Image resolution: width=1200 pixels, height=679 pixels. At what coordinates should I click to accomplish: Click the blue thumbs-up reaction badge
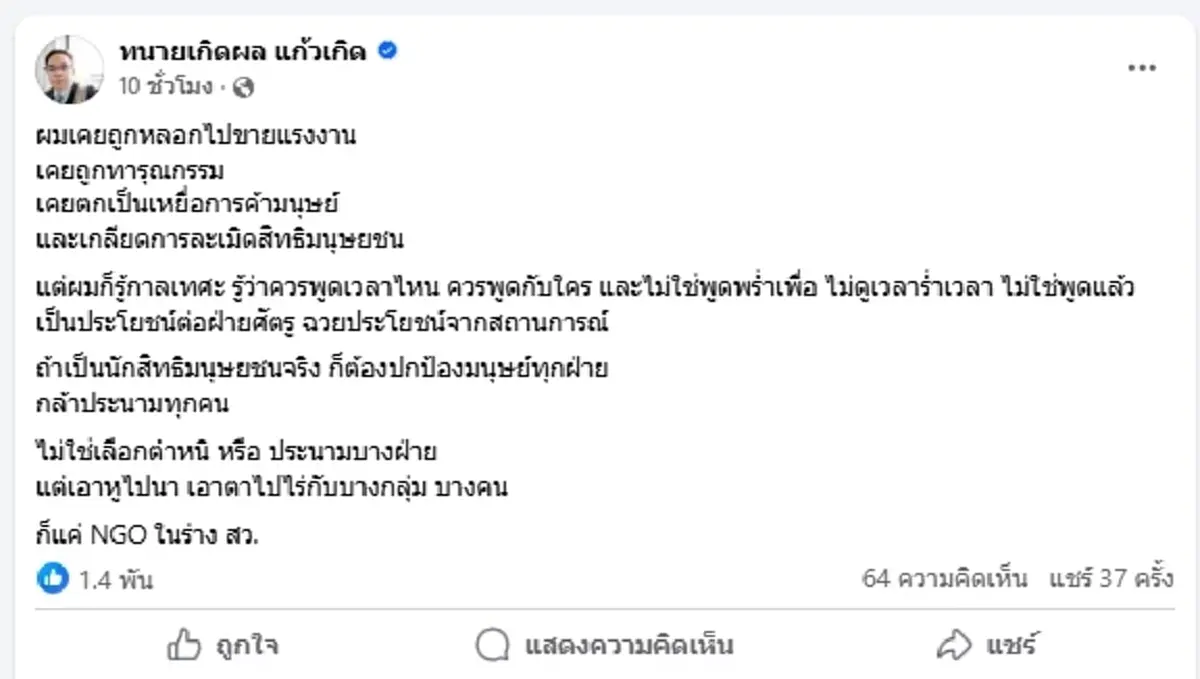(x=52, y=576)
